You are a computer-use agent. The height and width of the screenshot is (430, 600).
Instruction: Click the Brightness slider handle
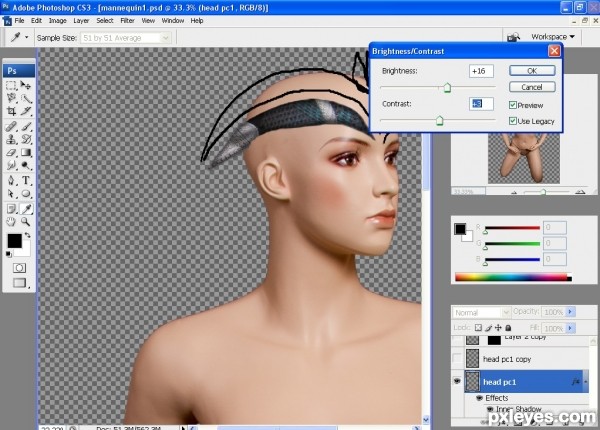click(x=447, y=88)
